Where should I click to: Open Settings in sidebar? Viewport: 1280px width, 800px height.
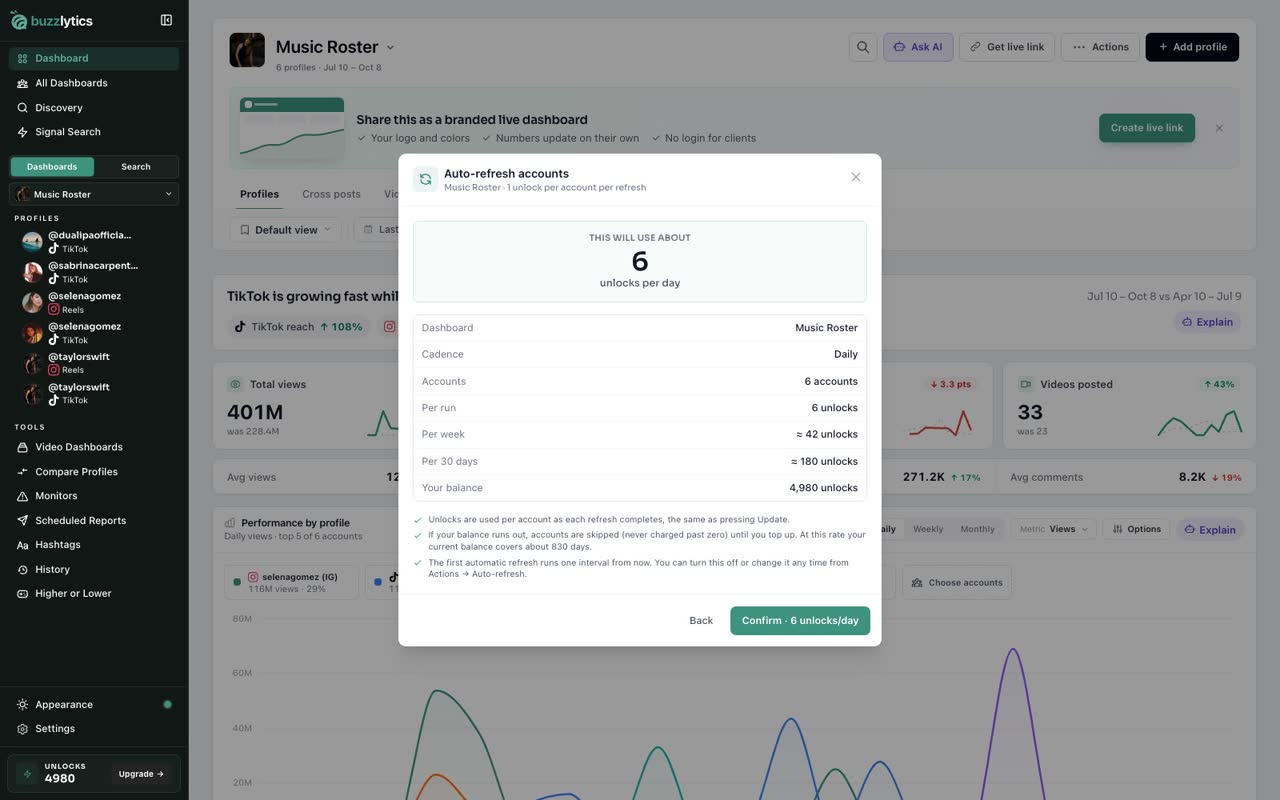(94, 729)
